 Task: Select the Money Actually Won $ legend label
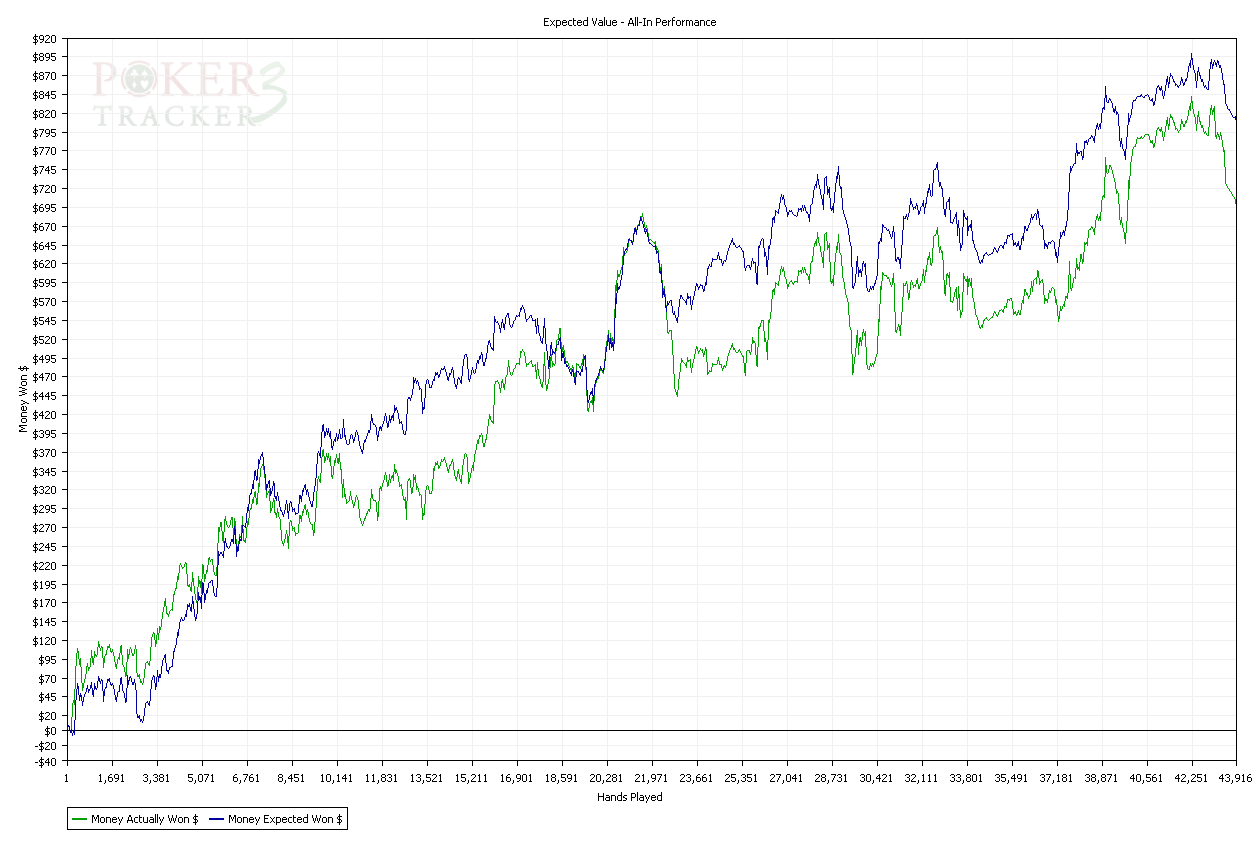click(144, 819)
